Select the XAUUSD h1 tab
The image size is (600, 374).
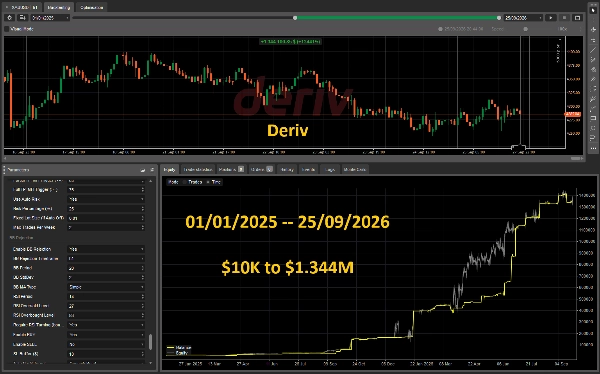[22, 7]
